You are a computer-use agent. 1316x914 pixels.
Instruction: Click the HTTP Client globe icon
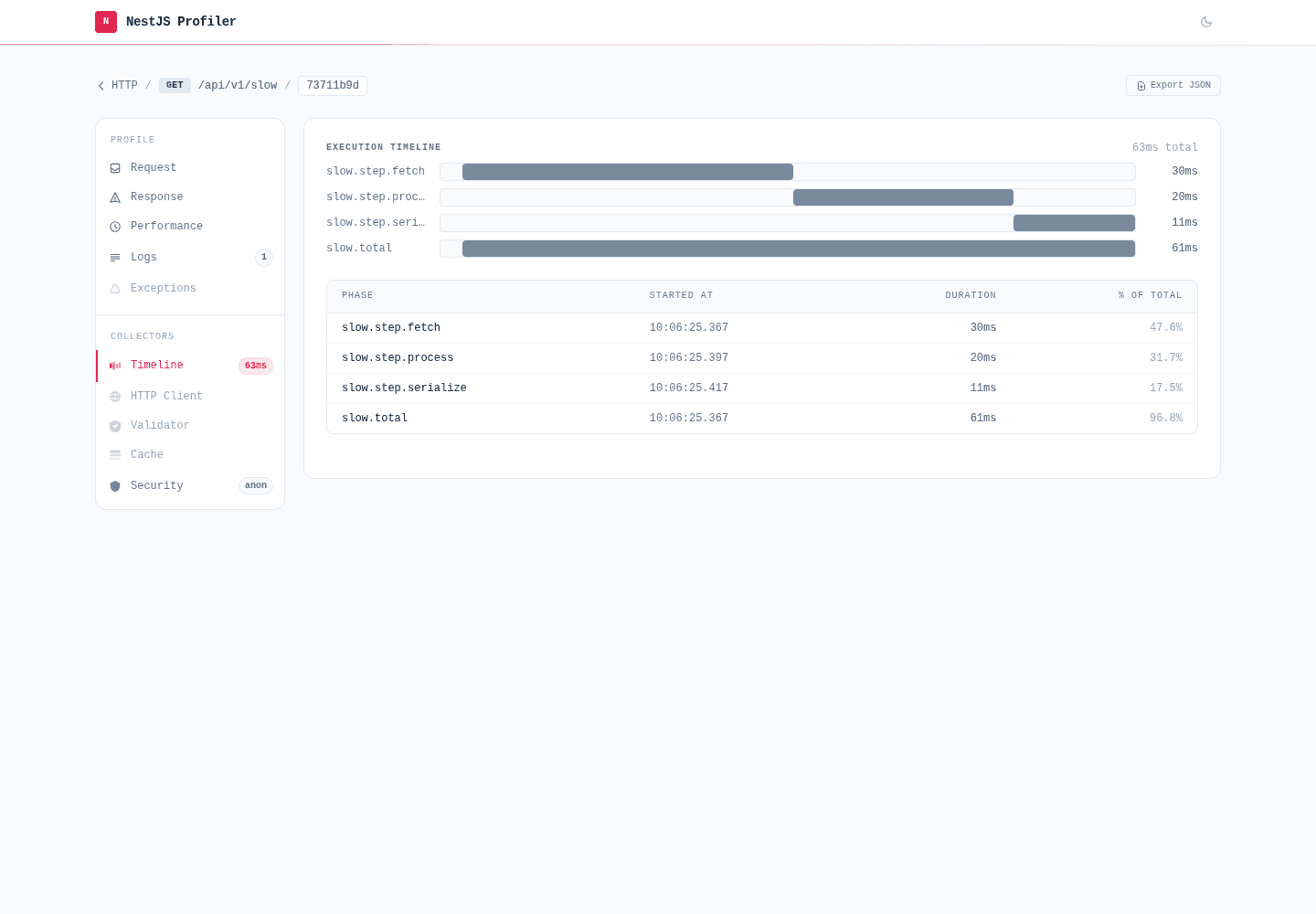pos(115,397)
